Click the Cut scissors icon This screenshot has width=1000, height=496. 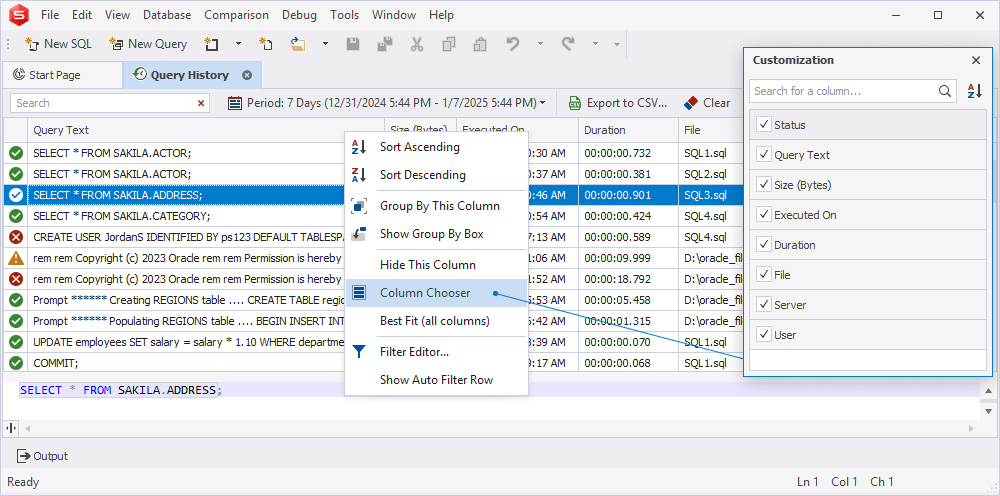click(417, 44)
